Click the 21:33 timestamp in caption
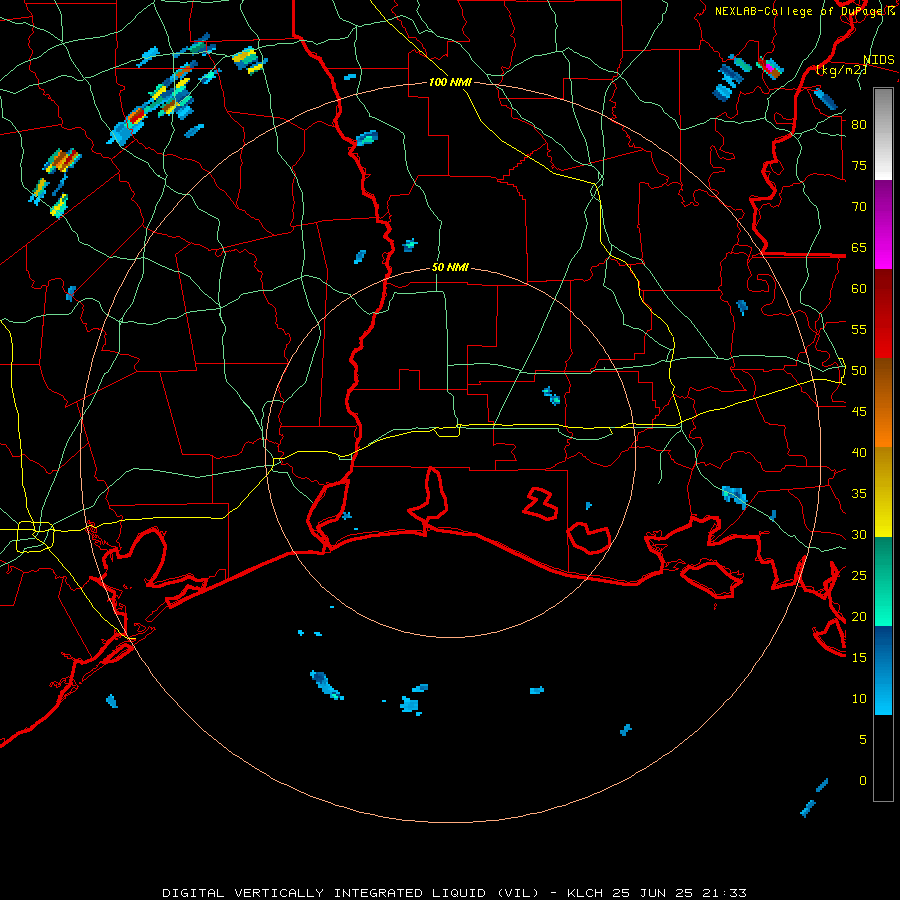Screen dimensions: 900x900 pos(726,893)
